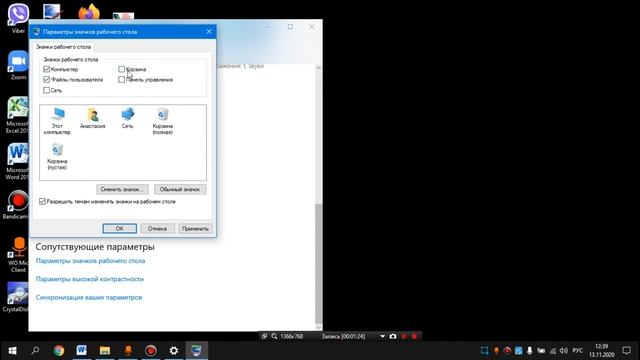Image resolution: width=640 pixels, height=360 pixels.
Task: Open the Firefox desktop shortcut
Action: (89, 11)
